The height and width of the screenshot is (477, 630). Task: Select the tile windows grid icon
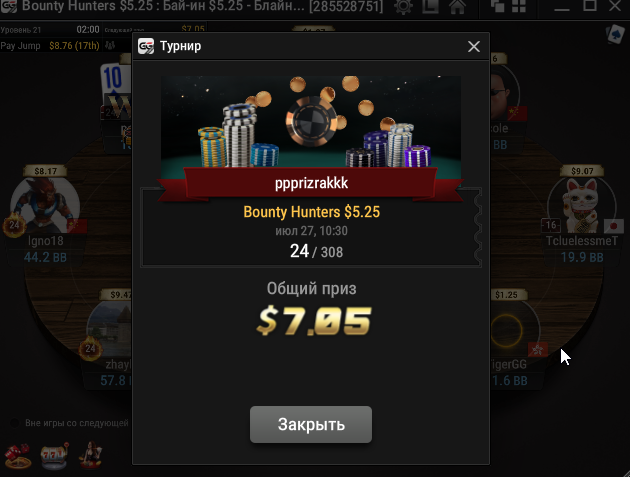519,6
